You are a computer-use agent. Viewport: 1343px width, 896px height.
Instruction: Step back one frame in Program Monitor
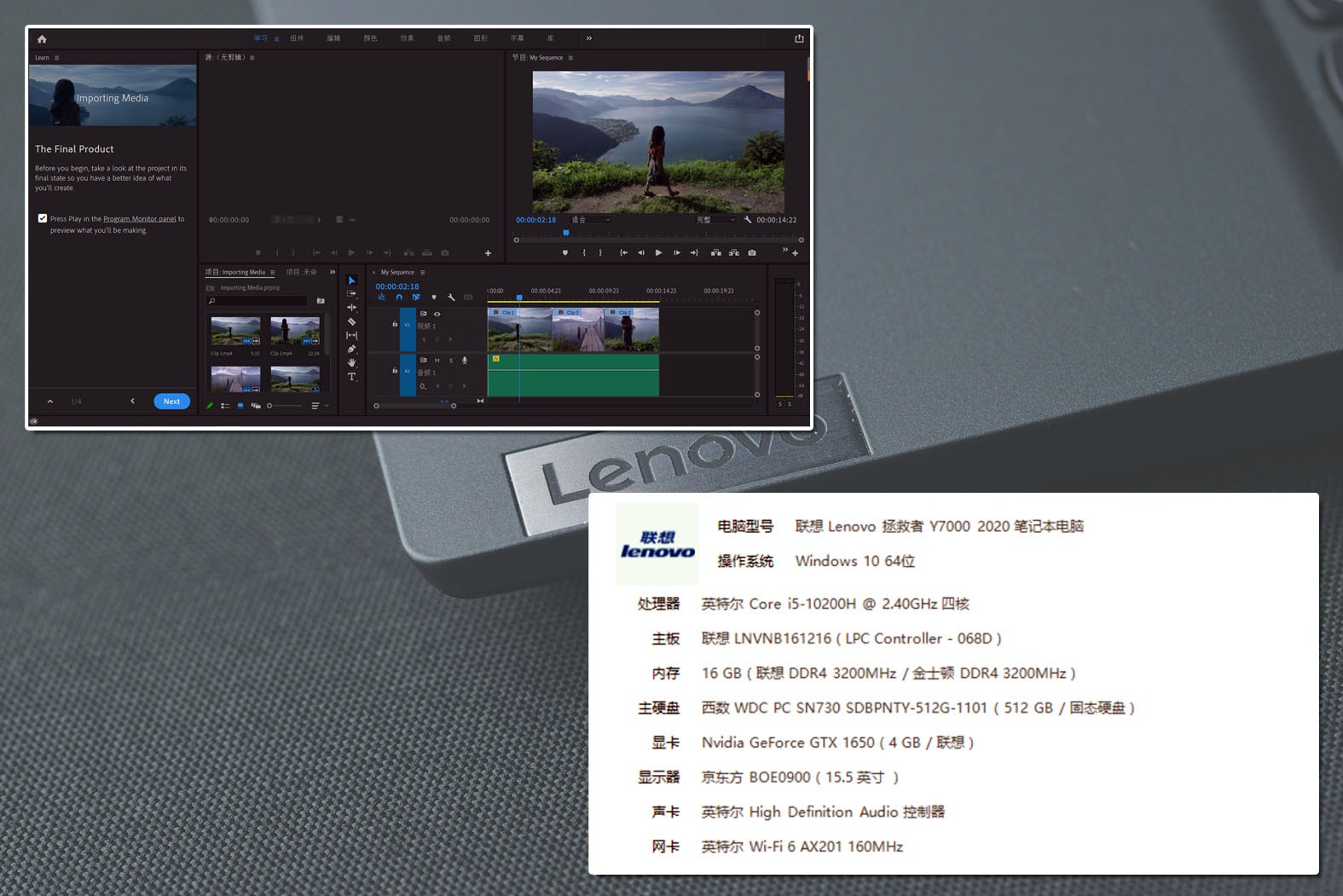[641, 252]
